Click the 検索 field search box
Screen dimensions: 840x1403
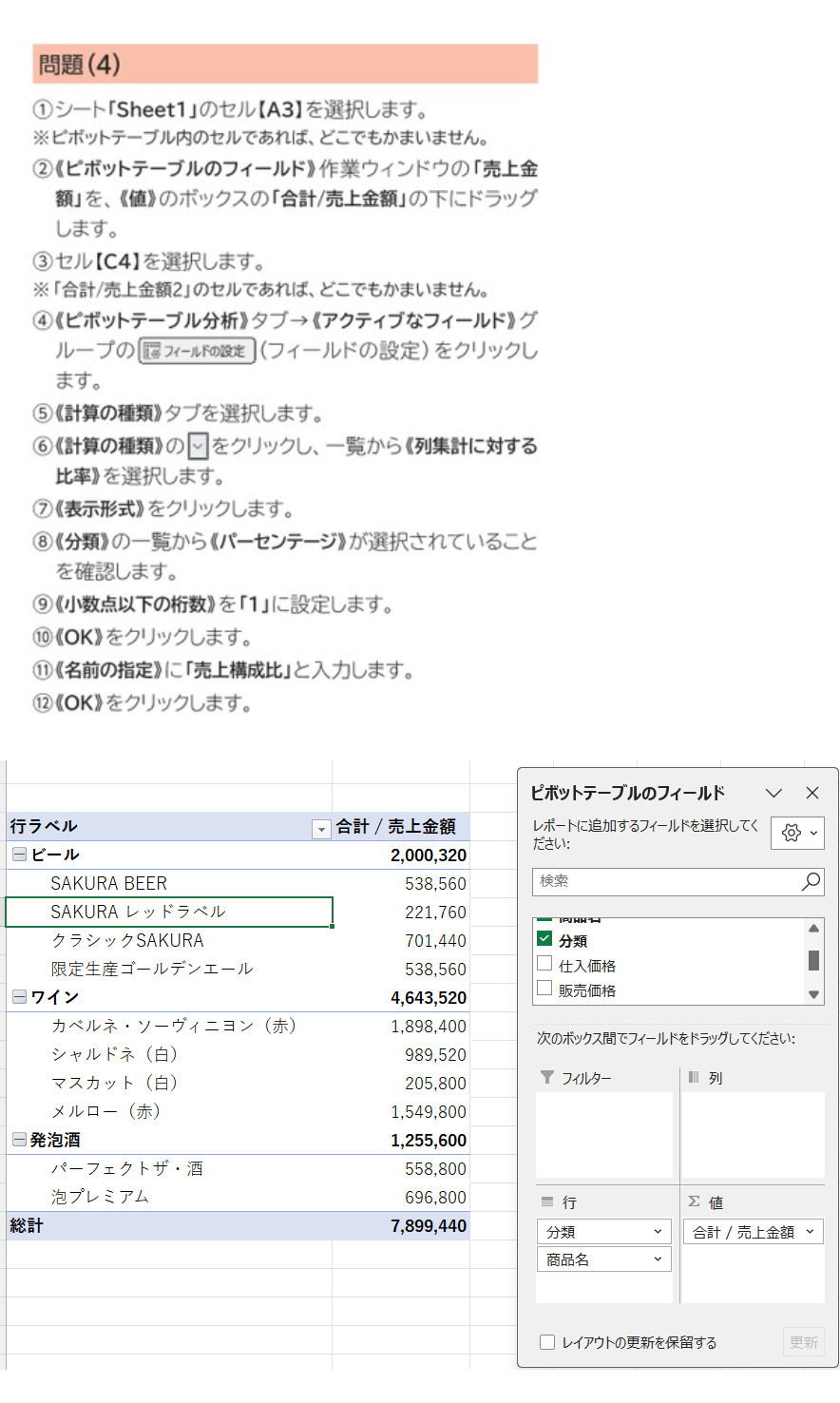click(x=665, y=881)
